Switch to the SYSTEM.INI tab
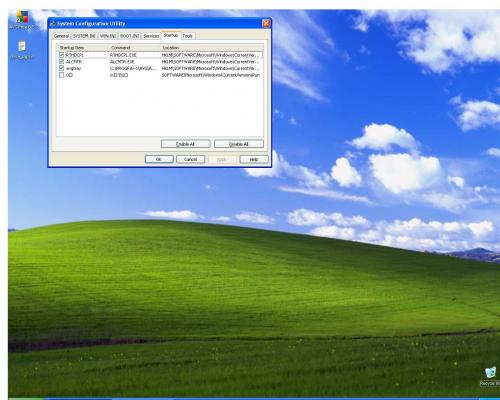 click(x=84, y=36)
